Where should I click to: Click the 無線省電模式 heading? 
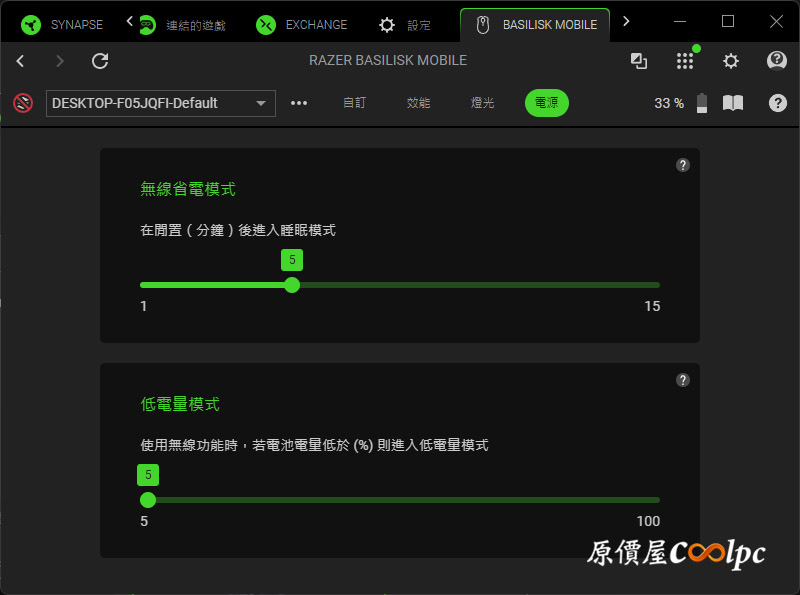188,189
